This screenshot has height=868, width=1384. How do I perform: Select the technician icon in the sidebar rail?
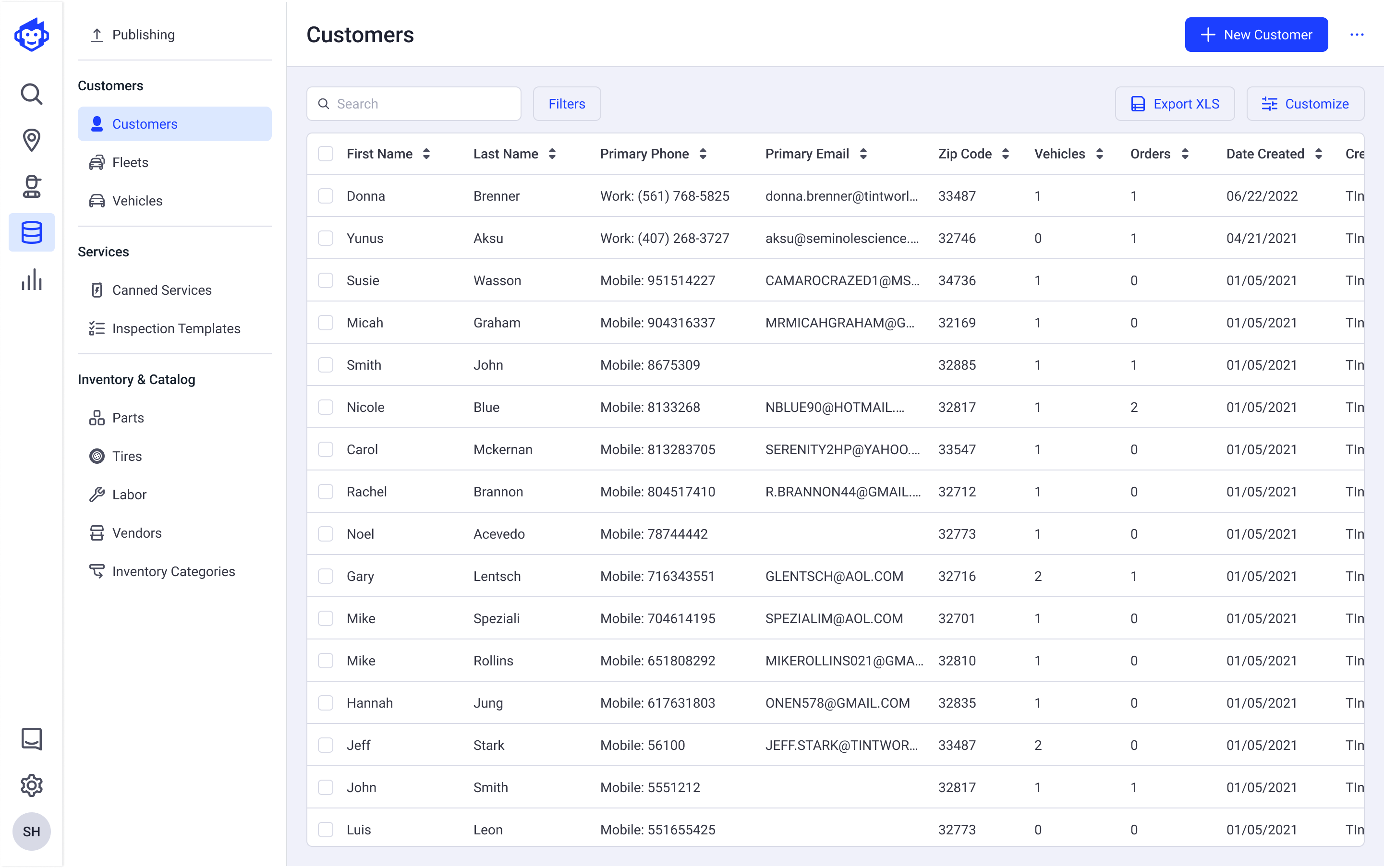tap(32, 186)
